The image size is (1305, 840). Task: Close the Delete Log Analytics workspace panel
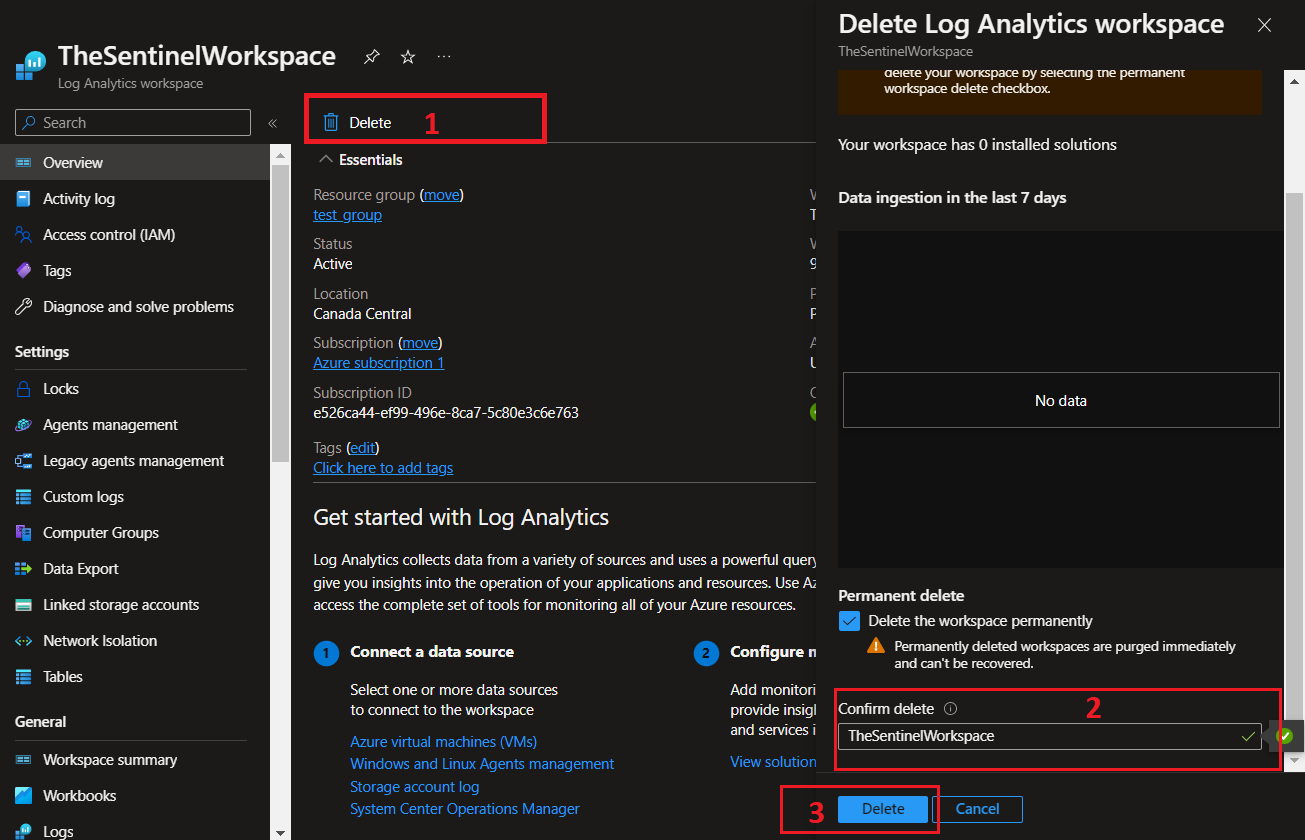(x=1264, y=25)
